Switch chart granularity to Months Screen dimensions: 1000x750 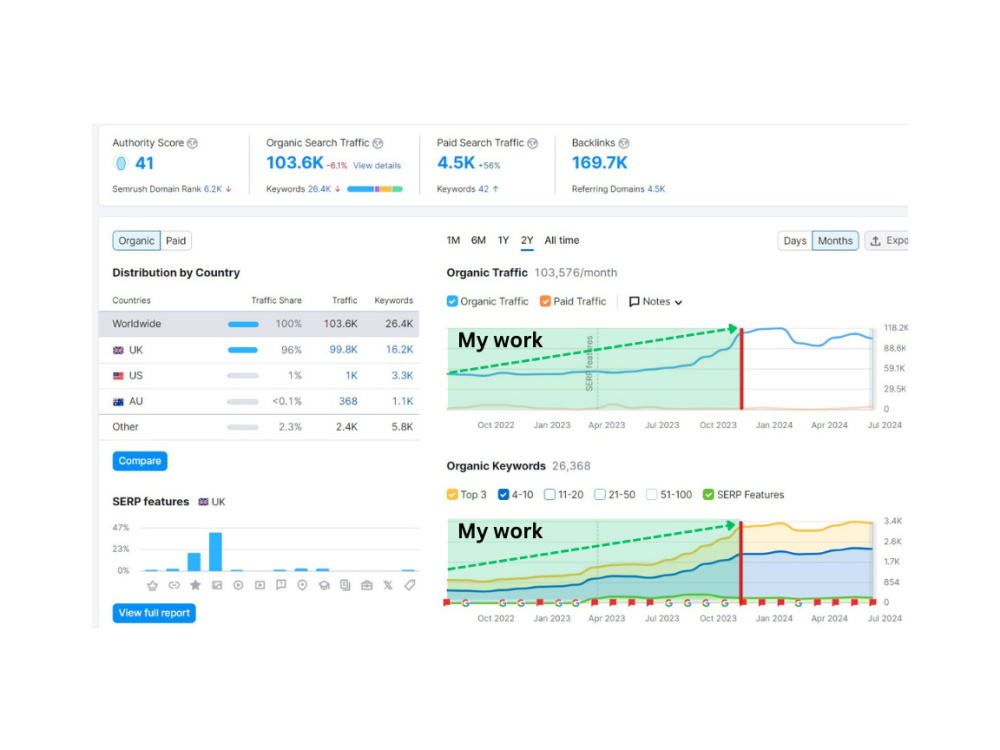tap(835, 241)
